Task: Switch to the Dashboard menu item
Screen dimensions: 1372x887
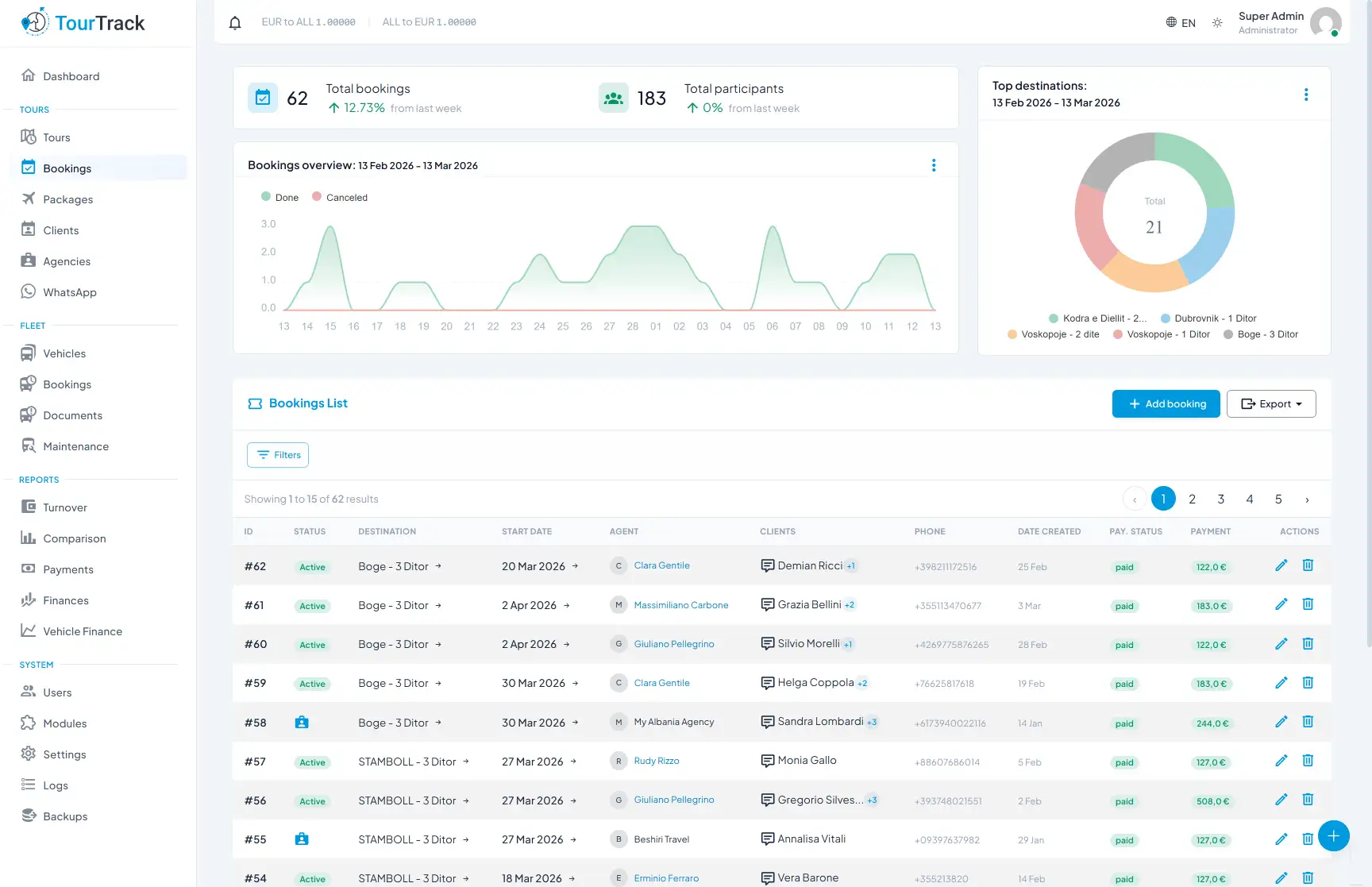Action: click(x=71, y=76)
